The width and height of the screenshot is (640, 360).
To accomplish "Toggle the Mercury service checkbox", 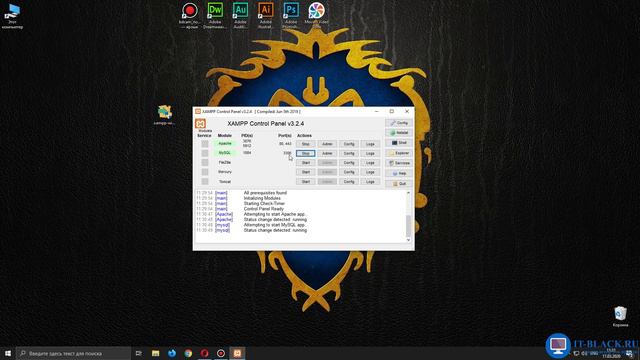I will point(205,172).
